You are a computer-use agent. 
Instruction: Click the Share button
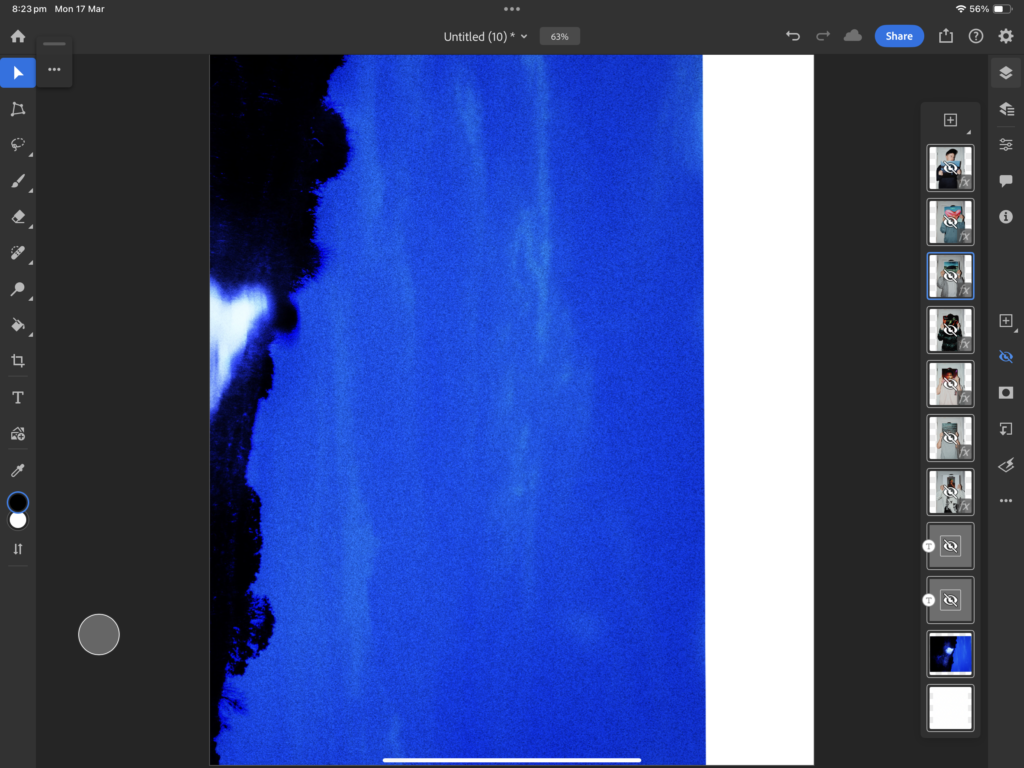[x=898, y=36]
